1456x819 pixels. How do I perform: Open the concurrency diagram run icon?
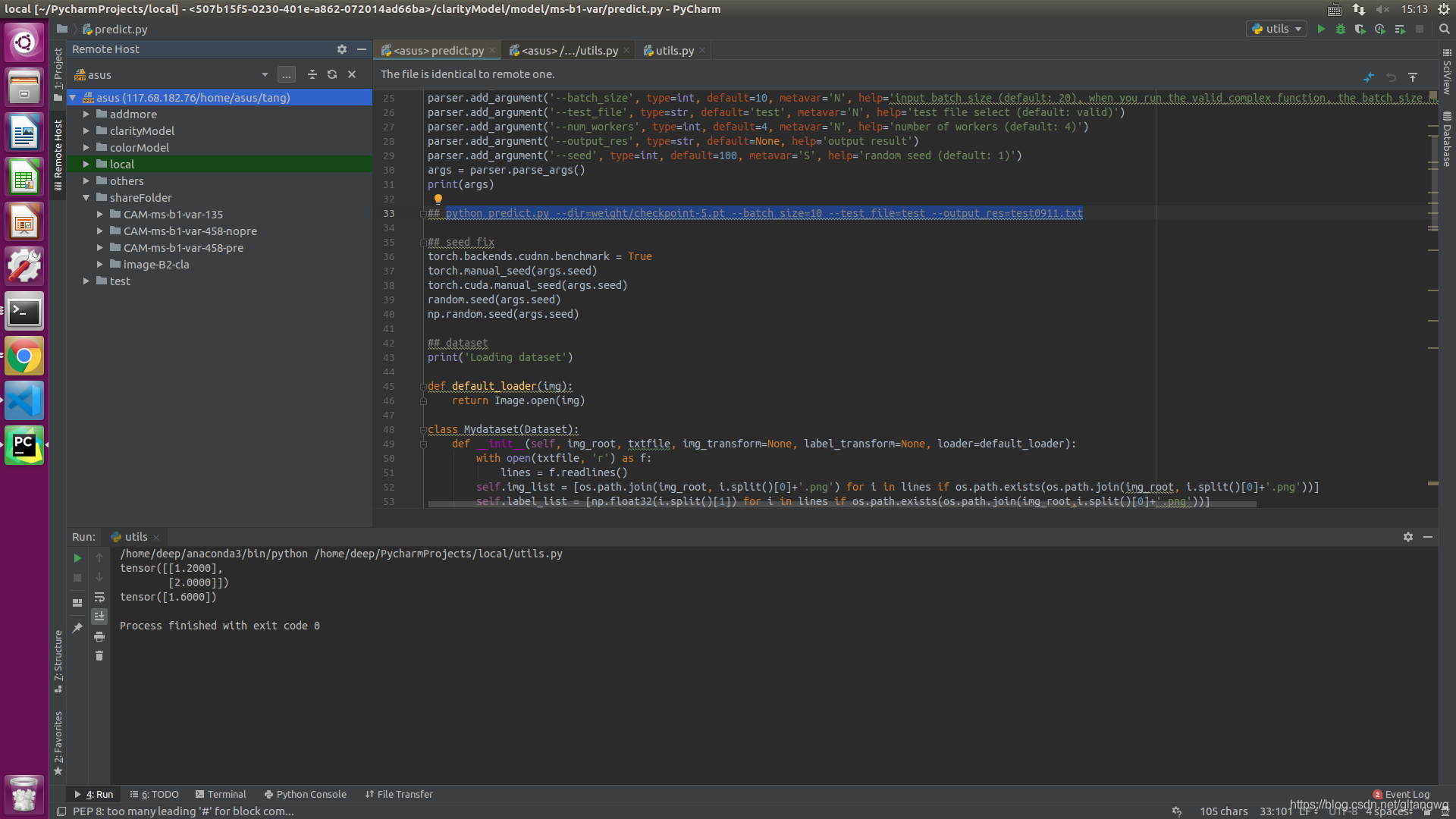click(x=1400, y=29)
